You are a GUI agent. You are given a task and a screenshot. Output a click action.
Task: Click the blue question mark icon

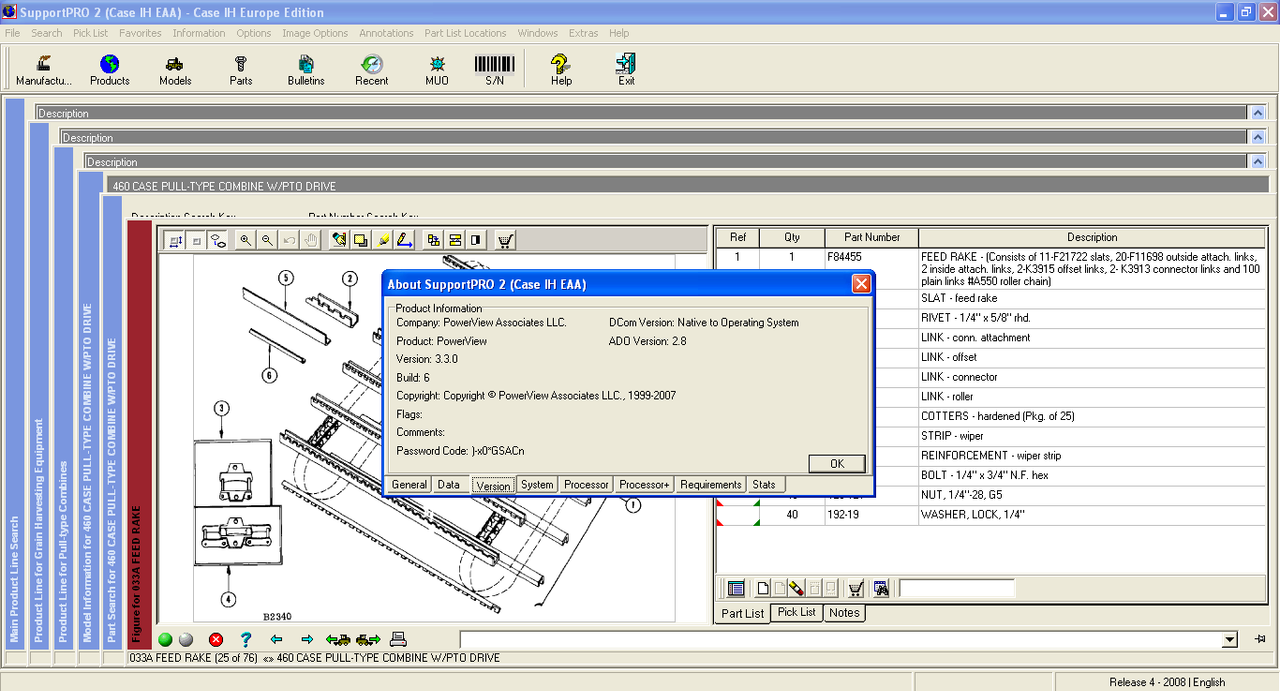click(x=246, y=640)
